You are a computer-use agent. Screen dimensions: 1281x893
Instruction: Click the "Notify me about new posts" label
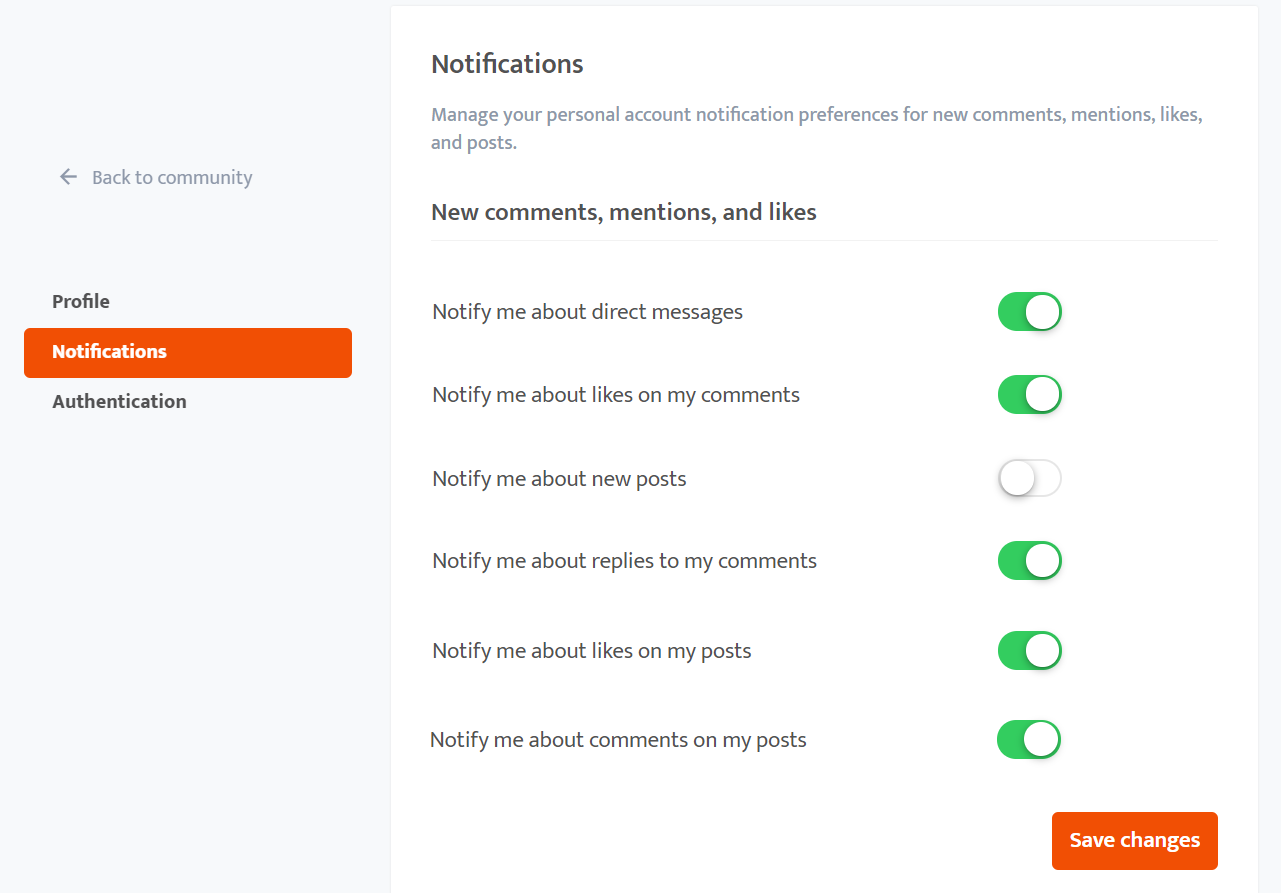(x=559, y=479)
